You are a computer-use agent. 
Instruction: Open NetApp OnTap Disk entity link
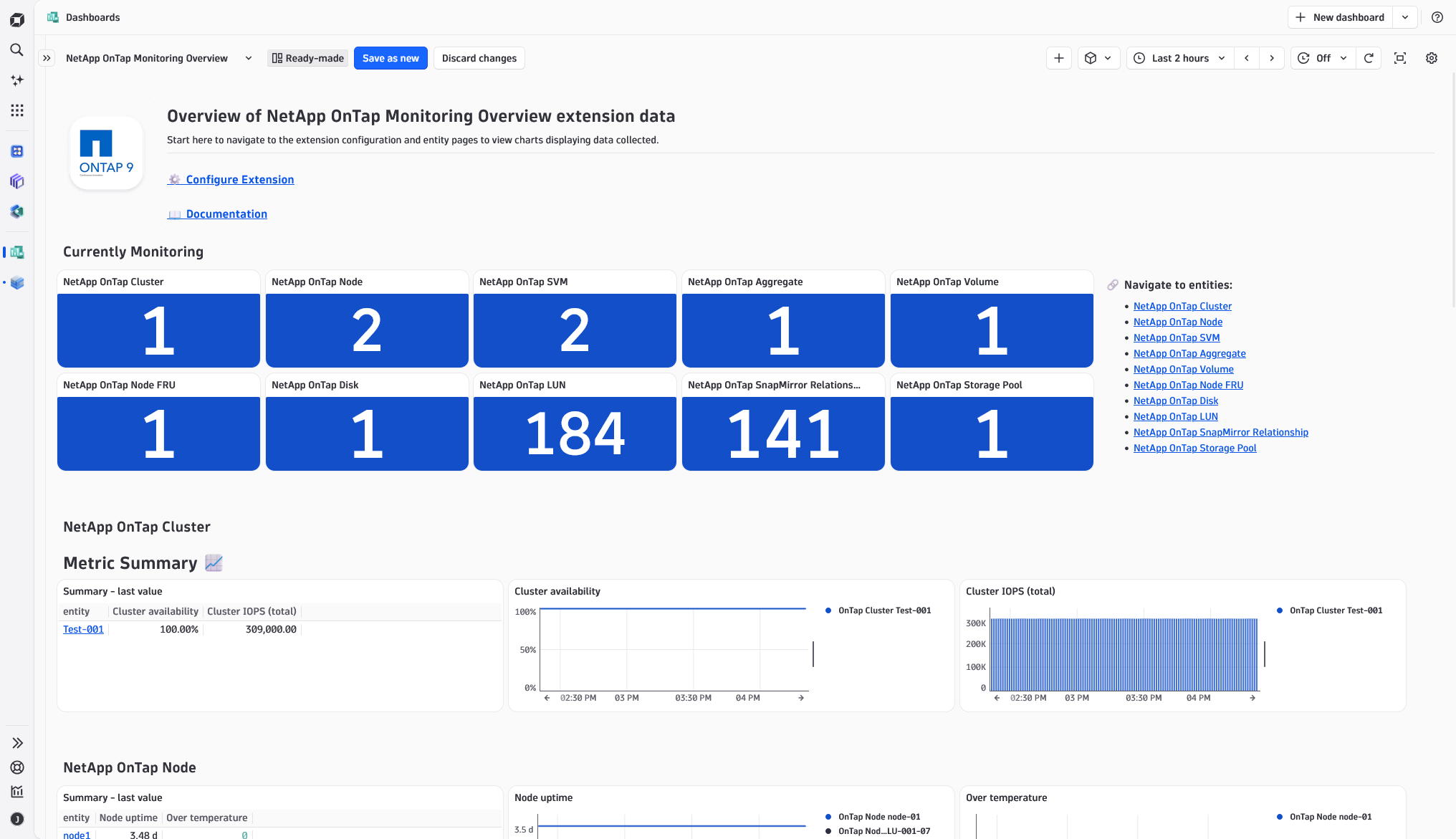[x=1176, y=401]
